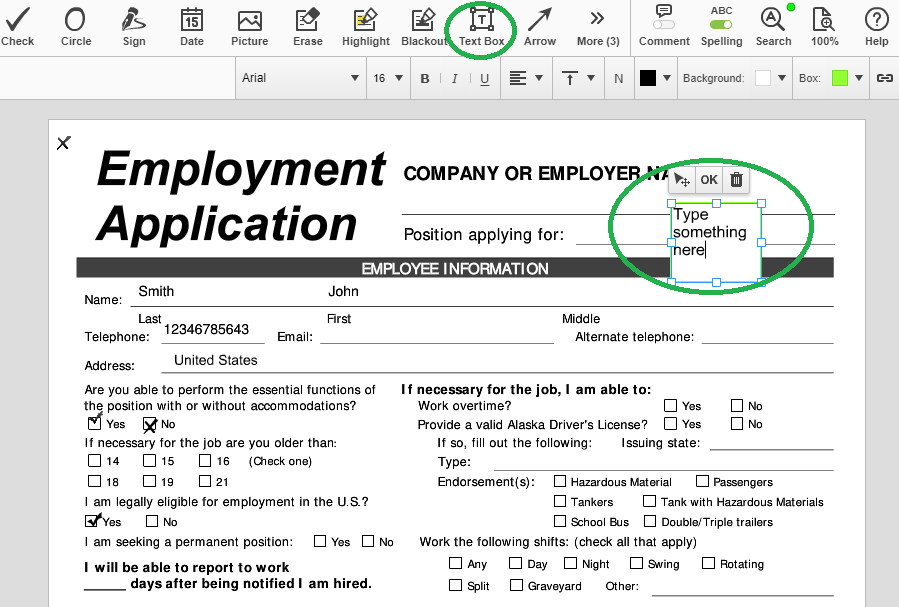Click the X mark at the page's top-left
This screenshot has width=899, height=607.
64,143
